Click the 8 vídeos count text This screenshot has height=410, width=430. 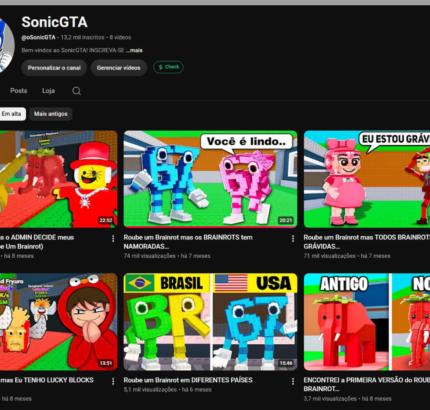[x=120, y=37]
